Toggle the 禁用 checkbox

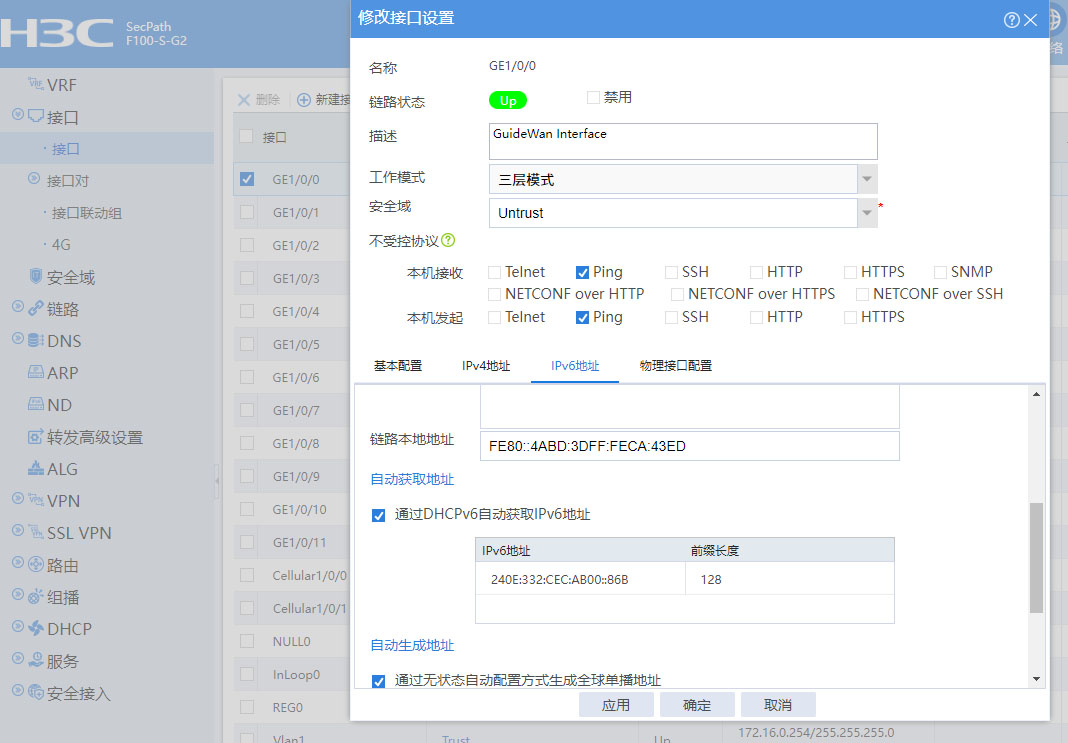(593, 97)
